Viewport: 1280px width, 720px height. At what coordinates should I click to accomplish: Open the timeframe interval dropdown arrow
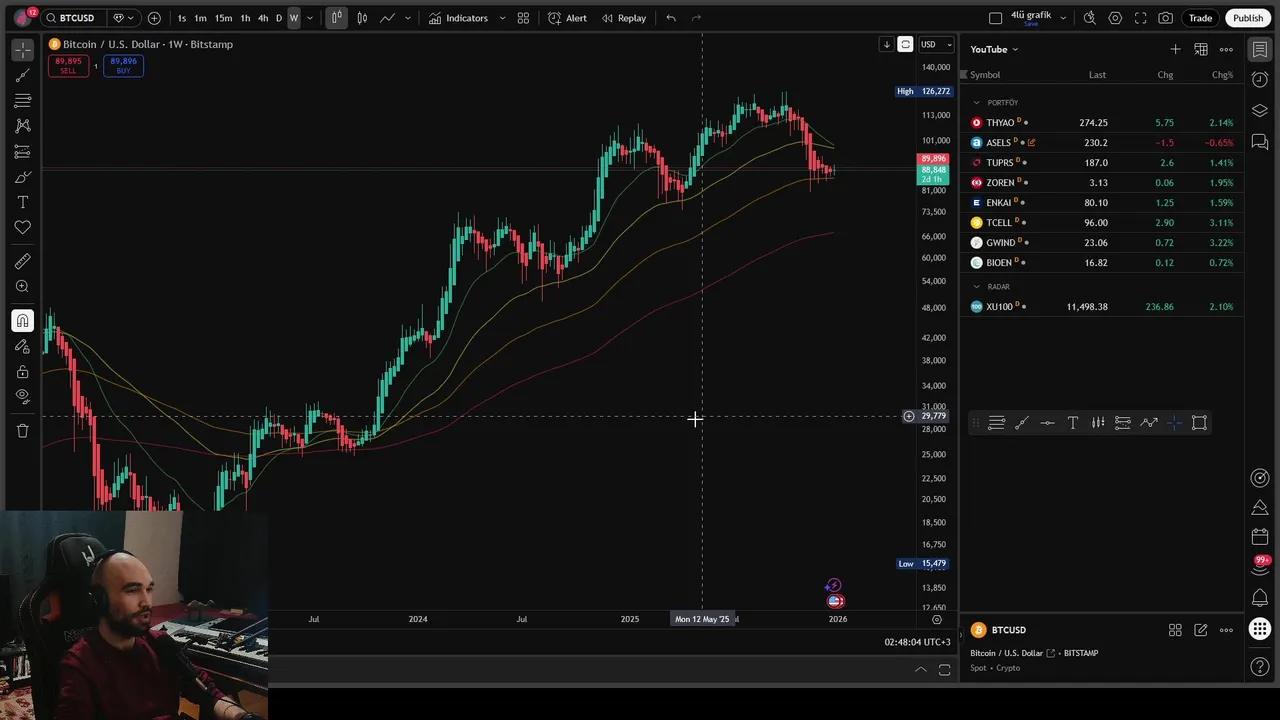(310, 18)
